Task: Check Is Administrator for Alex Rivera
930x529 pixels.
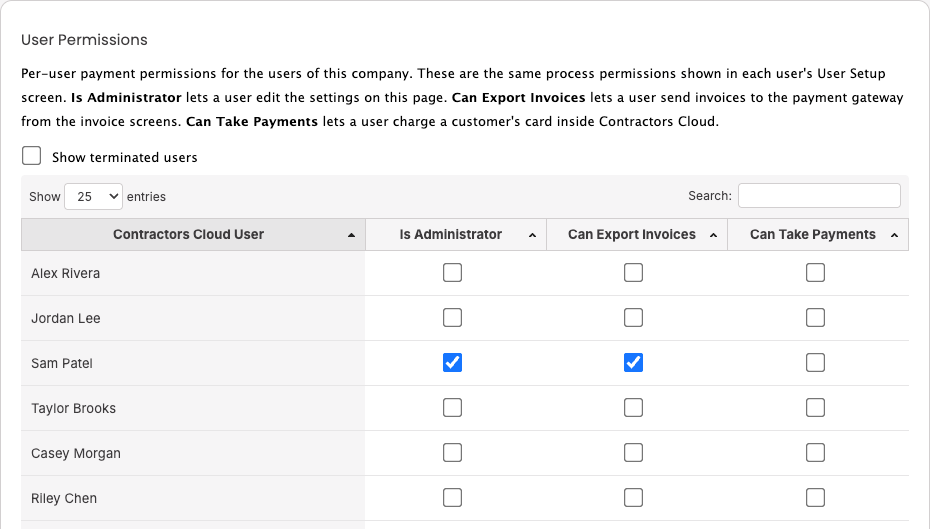Action: (453, 273)
